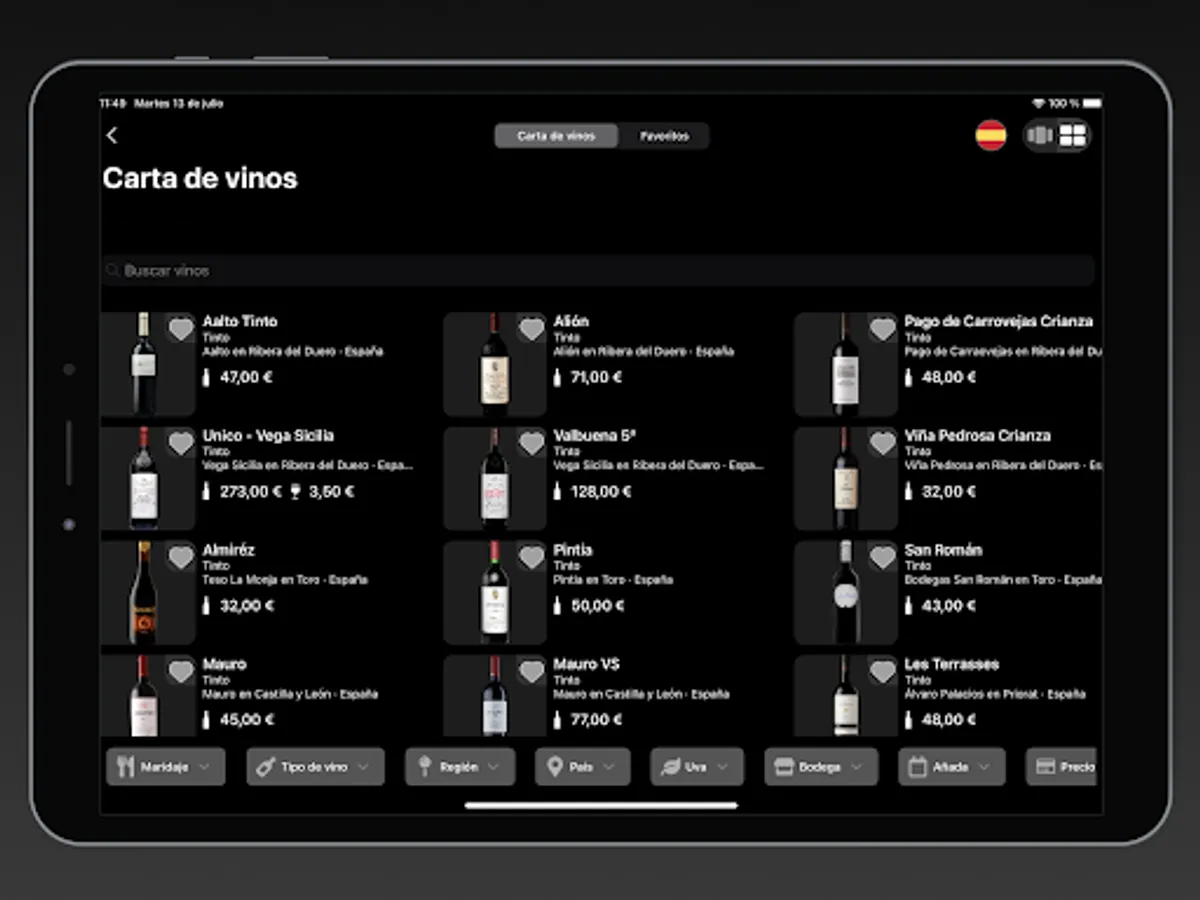The height and width of the screenshot is (900, 1200).
Task: Switch to the Favoritos tab
Action: [665, 136]
